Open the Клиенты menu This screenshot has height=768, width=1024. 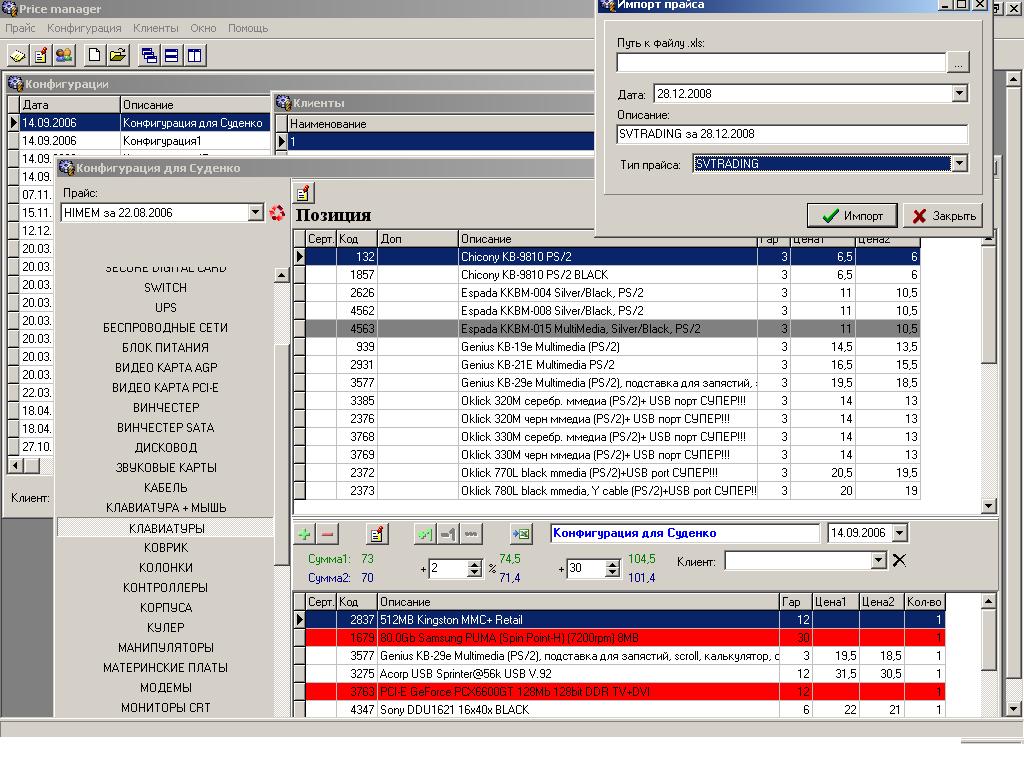pos(155,29)
